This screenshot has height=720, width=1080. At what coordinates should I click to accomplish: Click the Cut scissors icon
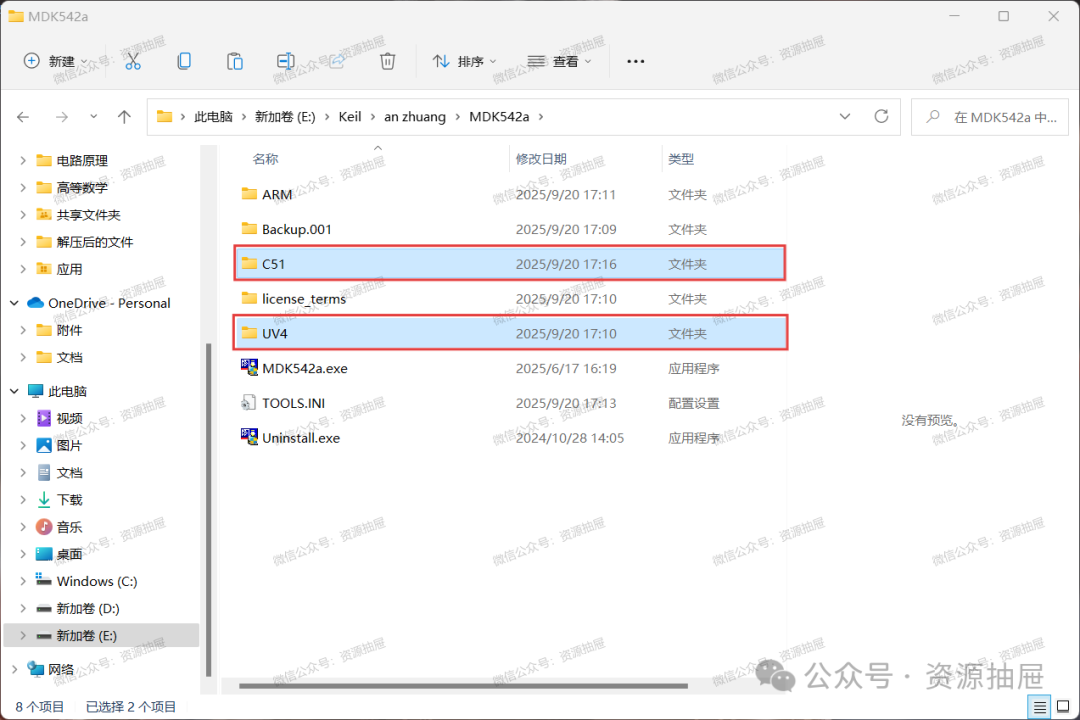(x=133, y=61)
